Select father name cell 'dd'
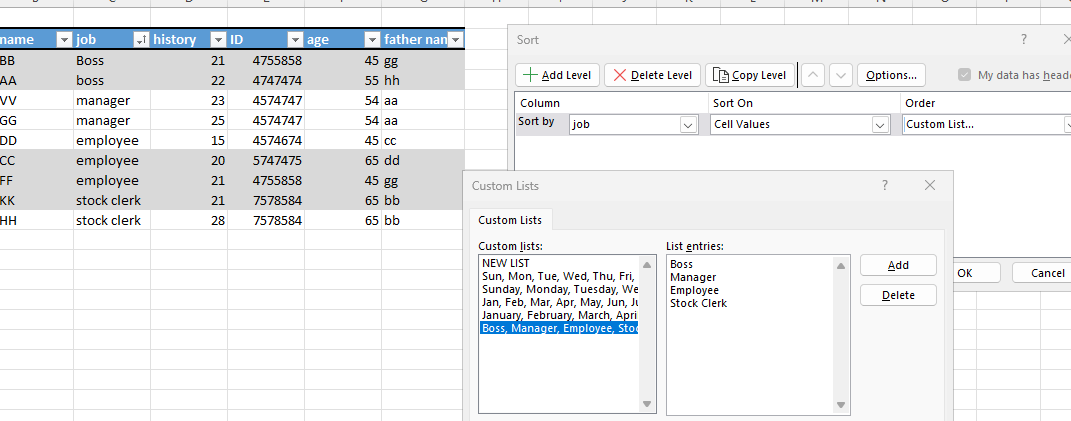 [x=423, y=161]
